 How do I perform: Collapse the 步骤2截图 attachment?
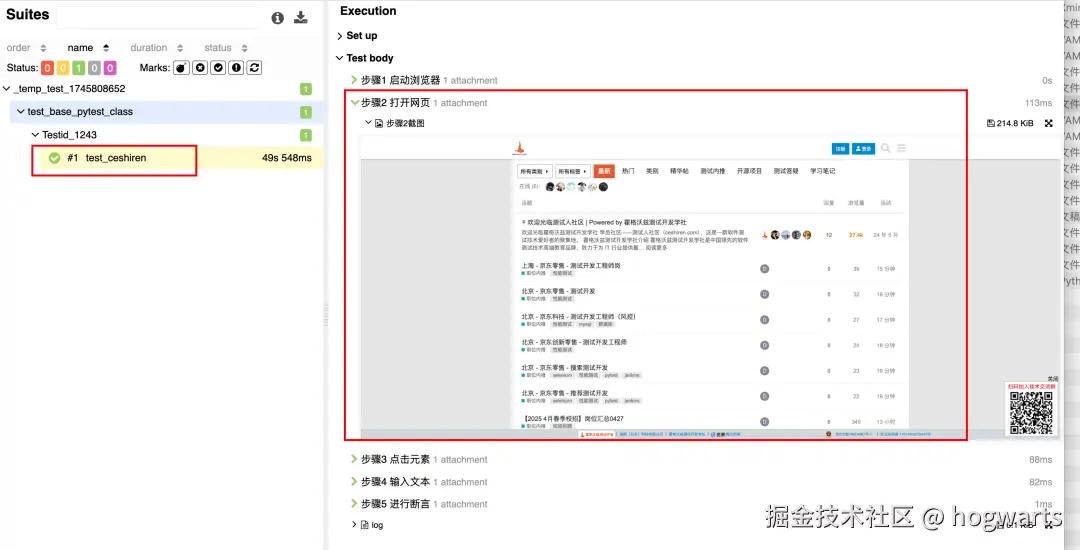coord(368,123)
